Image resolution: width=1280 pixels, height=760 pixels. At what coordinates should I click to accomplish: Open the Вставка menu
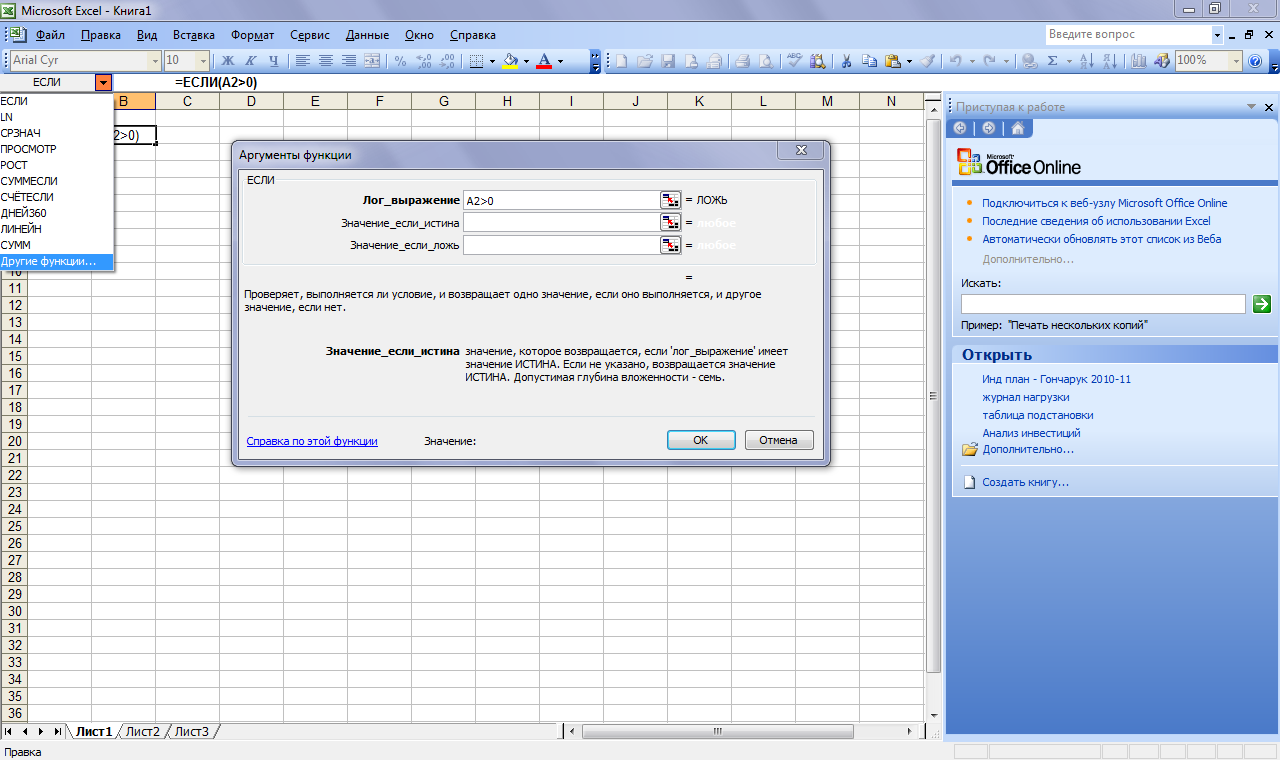pos(194,34)
